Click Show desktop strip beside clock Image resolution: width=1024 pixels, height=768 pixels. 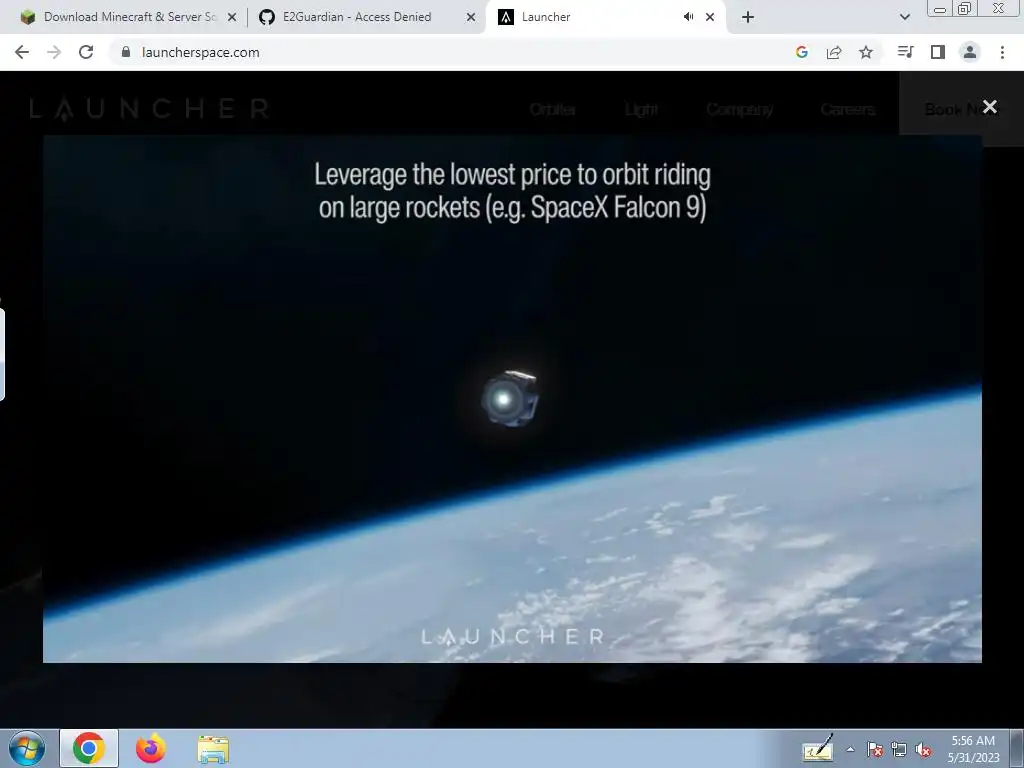point(1017,748)
